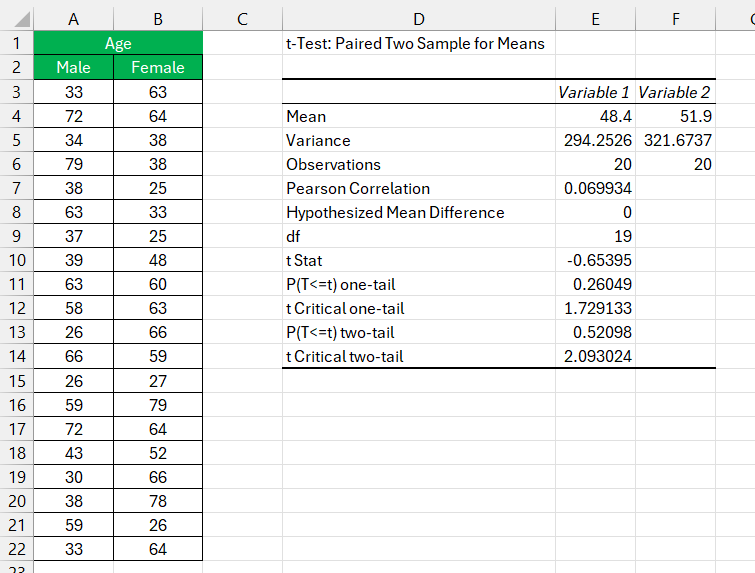Click the Observations value in column E
The width and height of the screenshot is (755, 573).
[596, 164]
